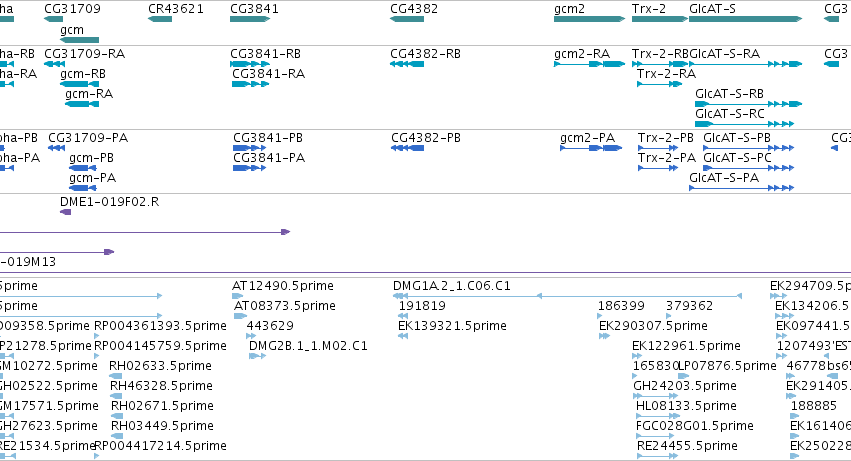Image resolution: width=851 pixels, height=461 pixels.
Task: Select the RP004361393.5prime EST label
Action: tap(161, 326)
